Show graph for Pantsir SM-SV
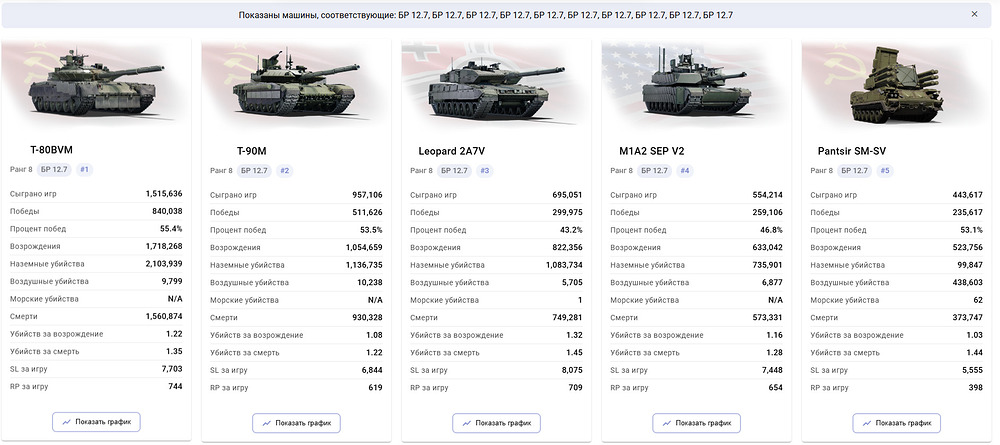 897,423
